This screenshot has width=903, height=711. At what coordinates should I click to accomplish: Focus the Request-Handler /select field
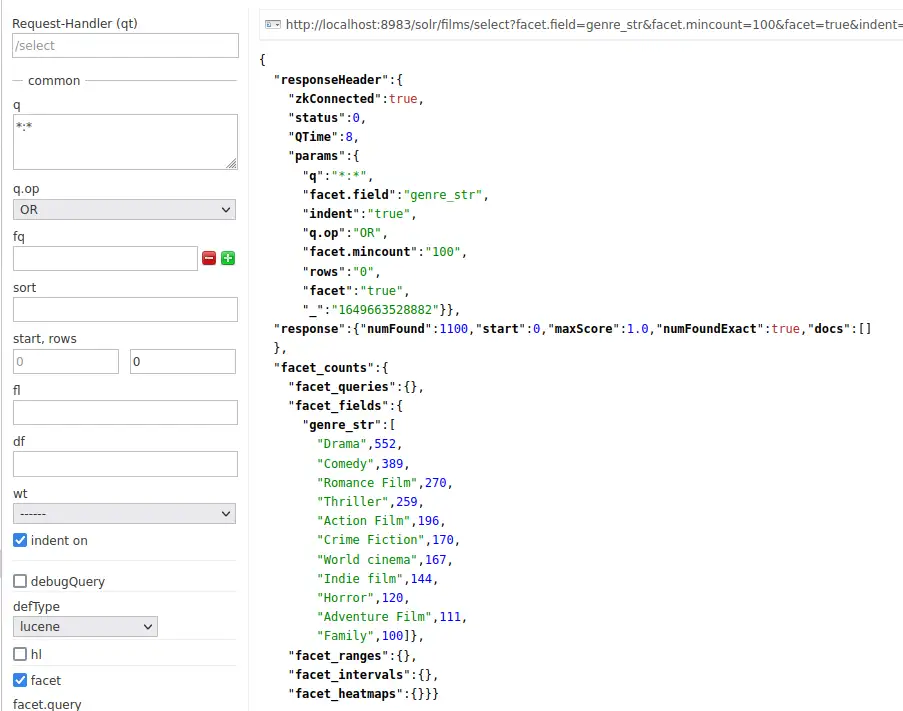(125, 45)
